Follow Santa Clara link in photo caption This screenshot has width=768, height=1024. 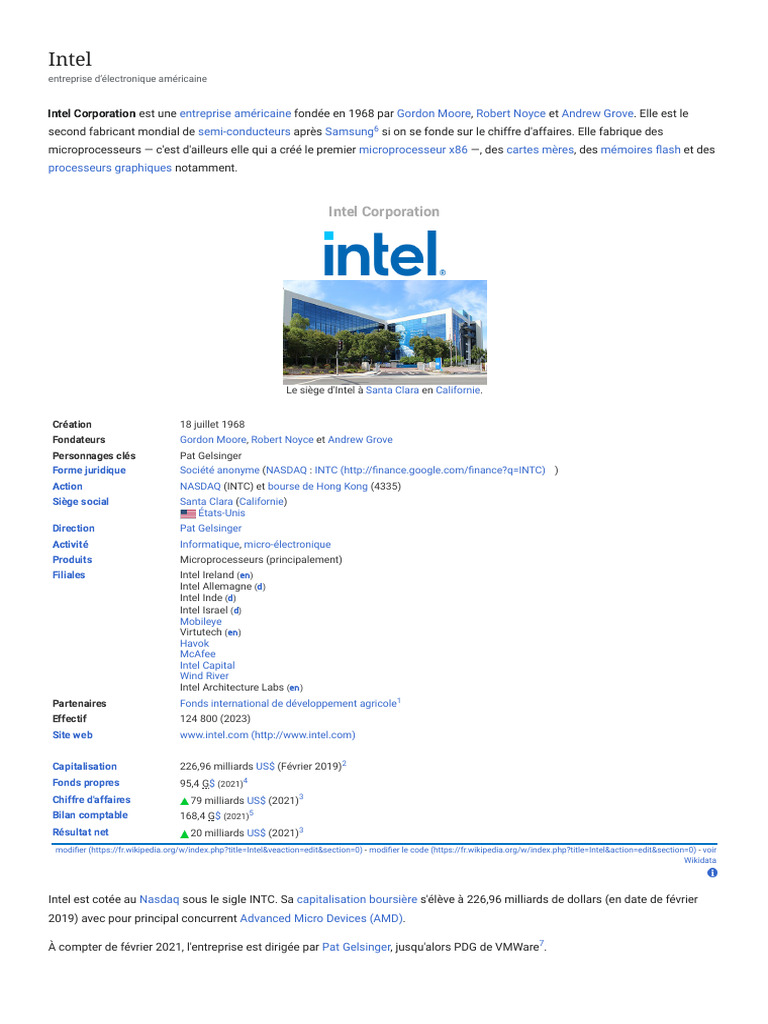[x=392, y=391]
